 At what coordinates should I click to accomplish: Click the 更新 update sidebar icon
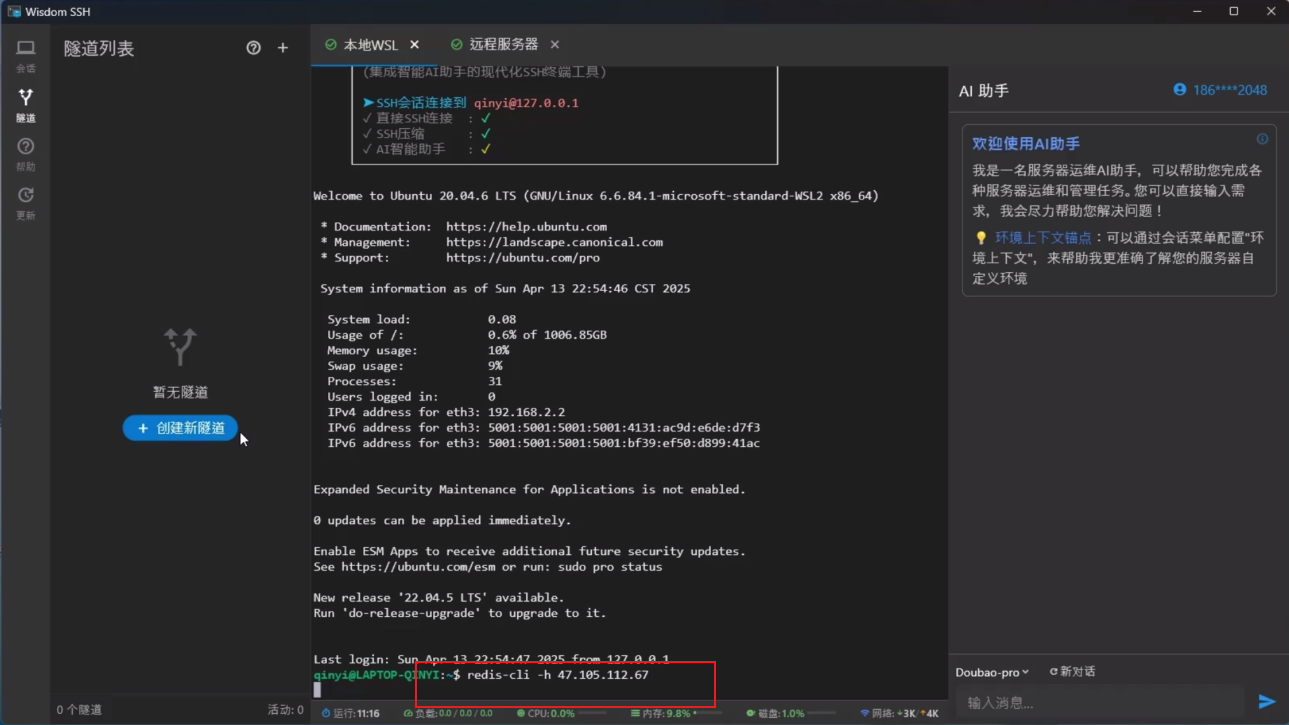(26, 195)
